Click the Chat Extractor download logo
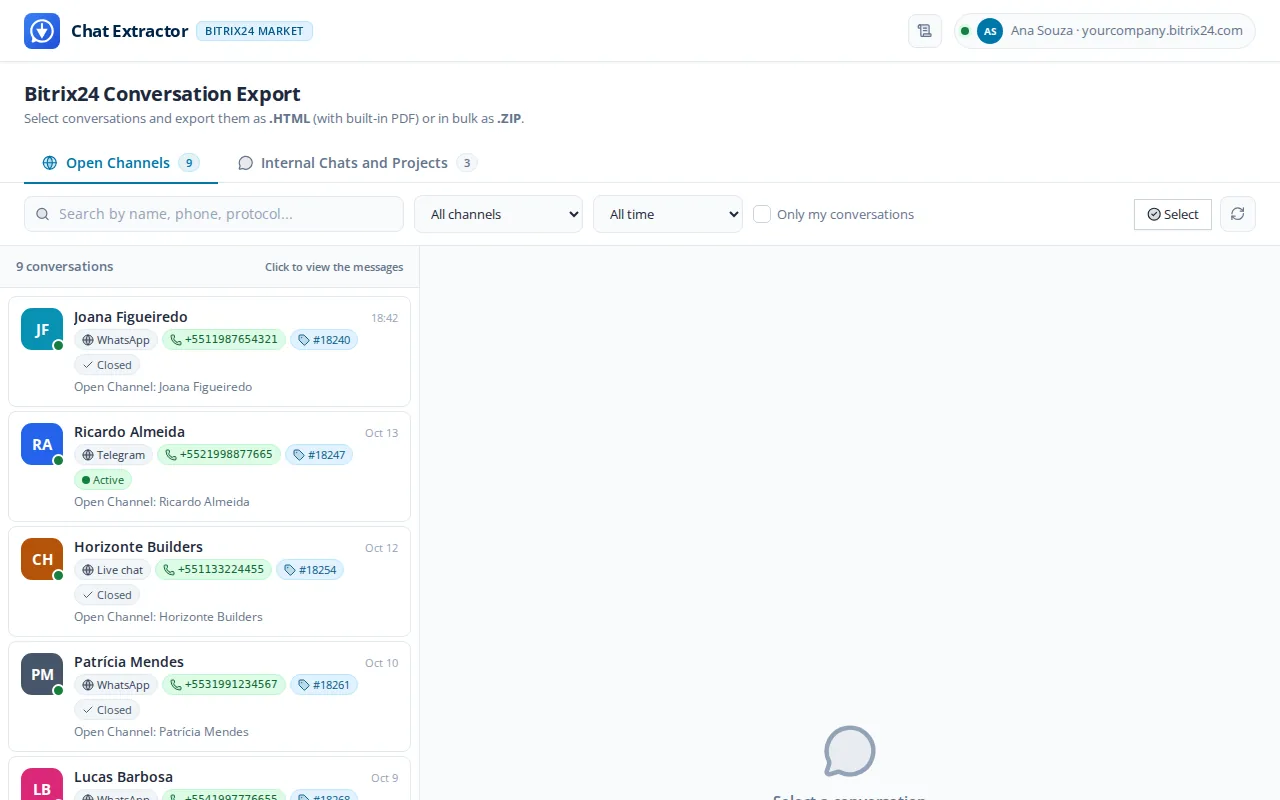Viewport: 1280px width, 800px height. click(x=42, y=31)
